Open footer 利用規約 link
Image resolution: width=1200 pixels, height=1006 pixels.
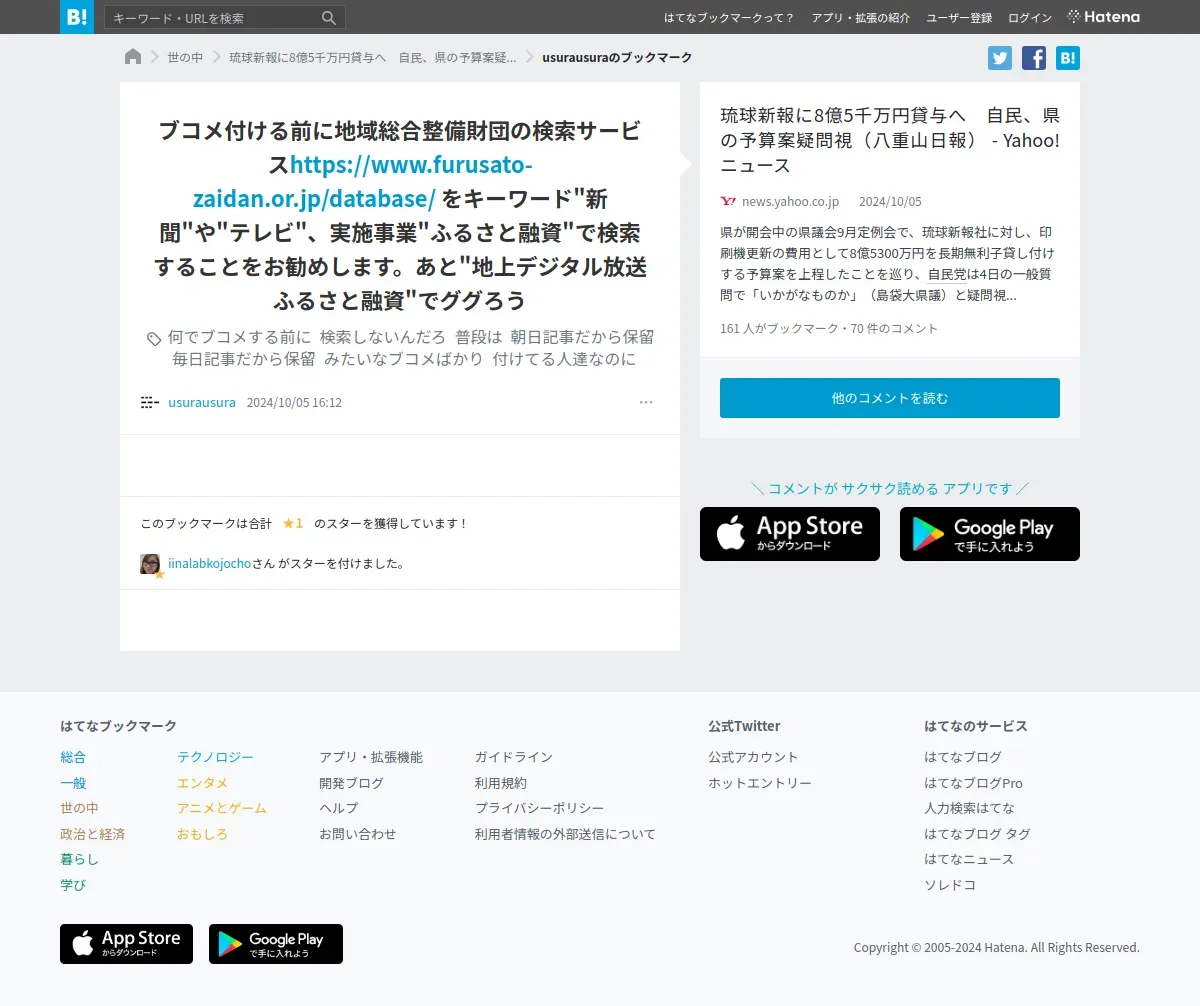501,783
